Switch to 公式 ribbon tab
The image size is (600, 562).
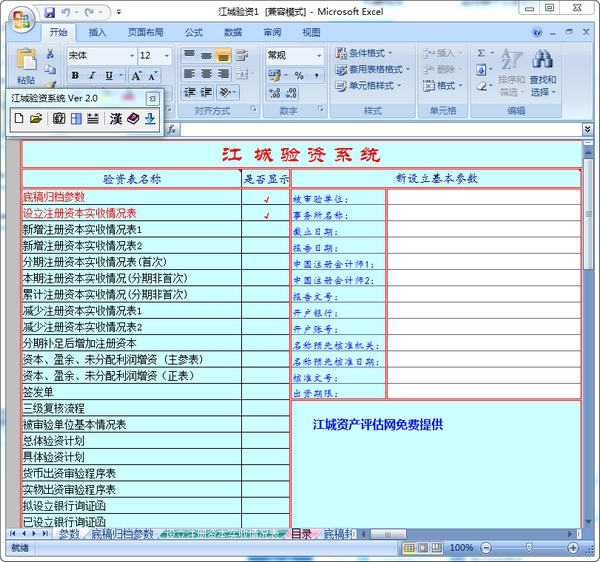click(194, 33)
